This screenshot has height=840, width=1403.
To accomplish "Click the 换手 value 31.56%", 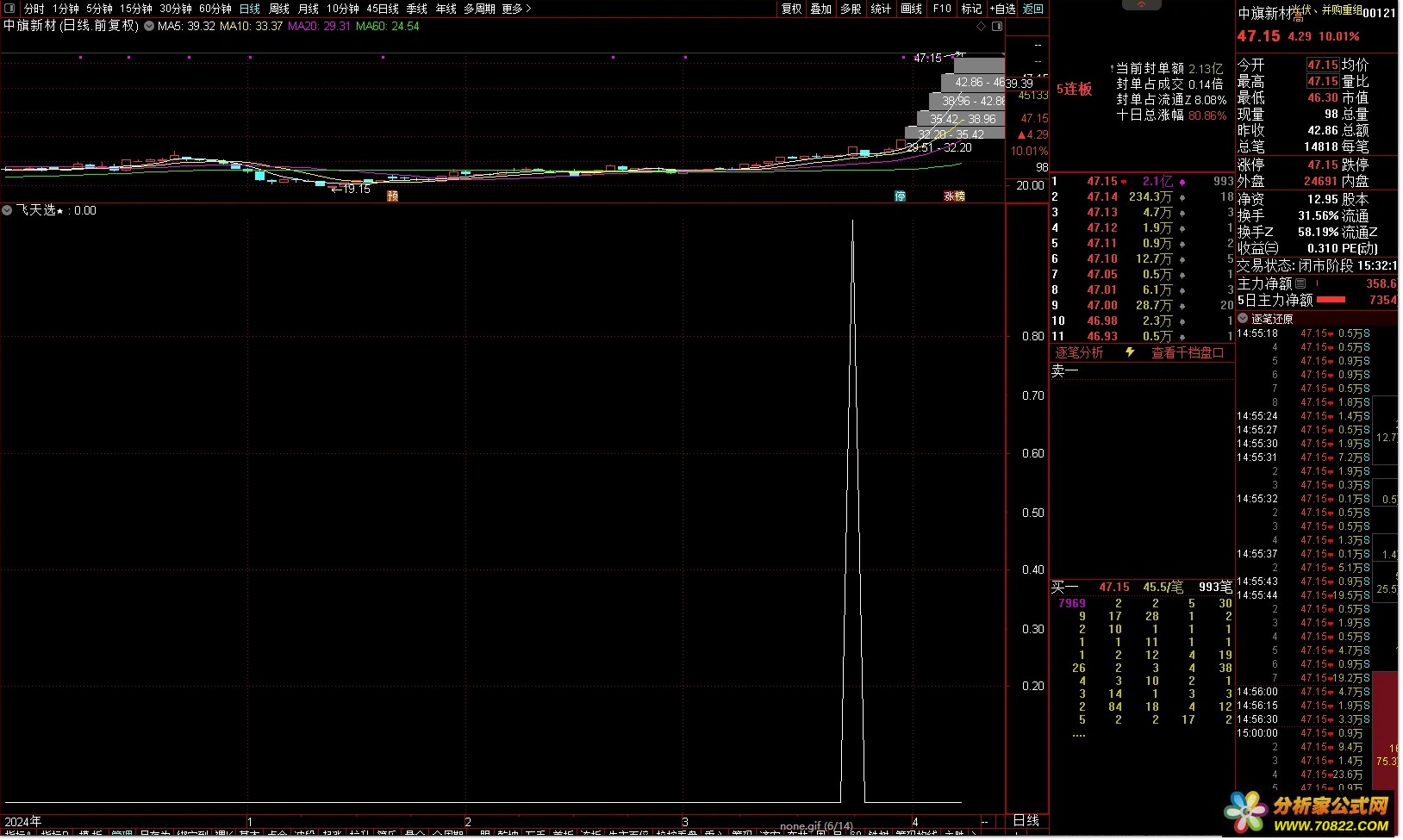I will coord(1318,215).
